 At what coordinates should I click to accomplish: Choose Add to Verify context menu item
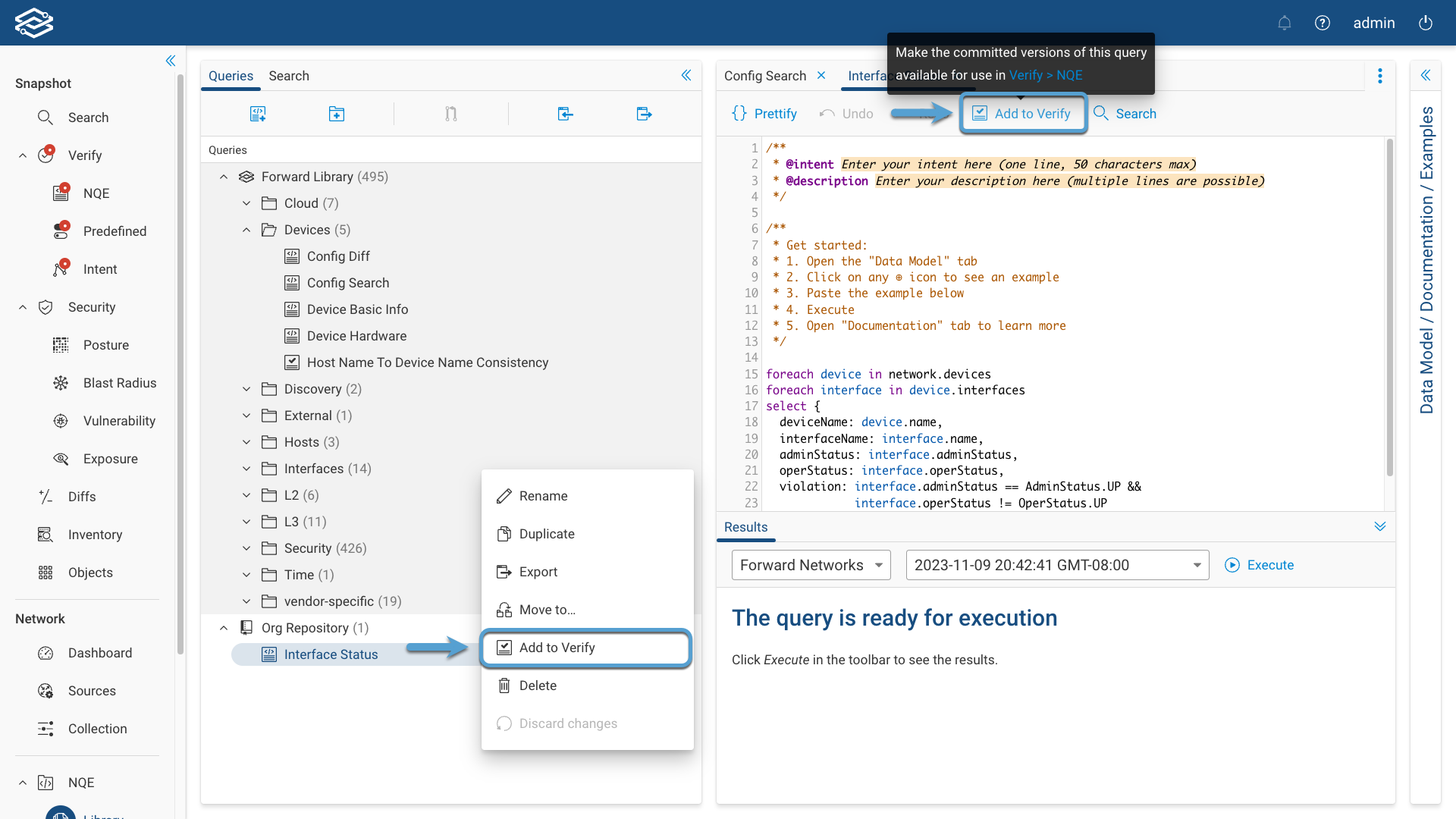point(557,648)
